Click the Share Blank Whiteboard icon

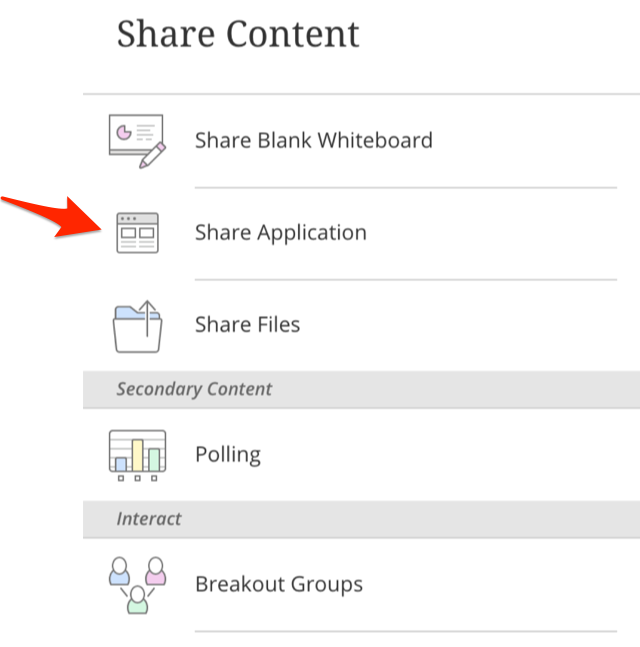pos(137,141)
